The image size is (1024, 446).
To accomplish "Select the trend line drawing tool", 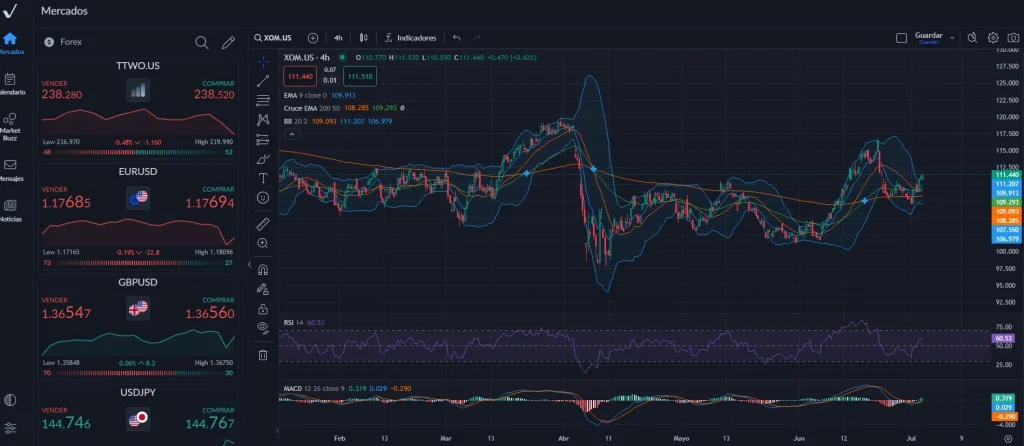I will point(263,81).
